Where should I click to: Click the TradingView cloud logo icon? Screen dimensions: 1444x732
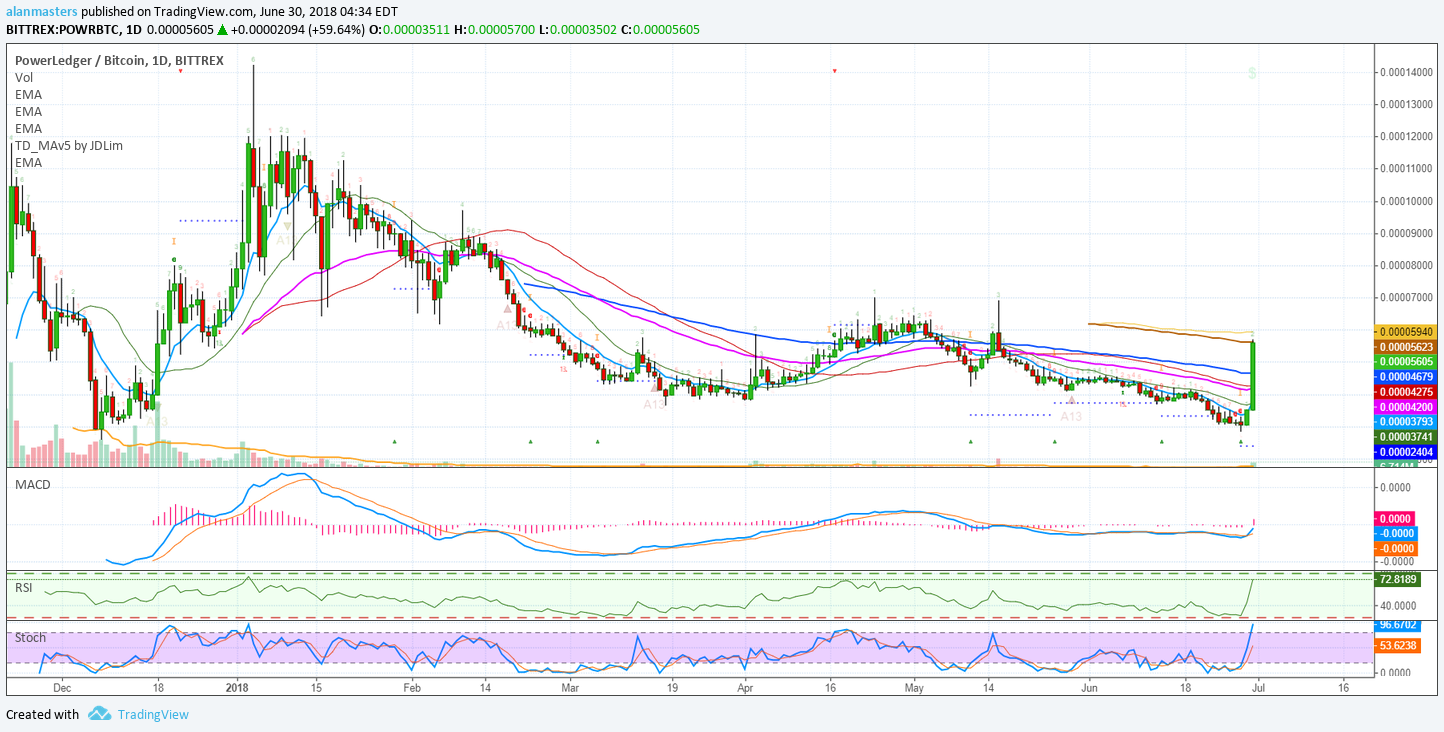coord(99,714)
